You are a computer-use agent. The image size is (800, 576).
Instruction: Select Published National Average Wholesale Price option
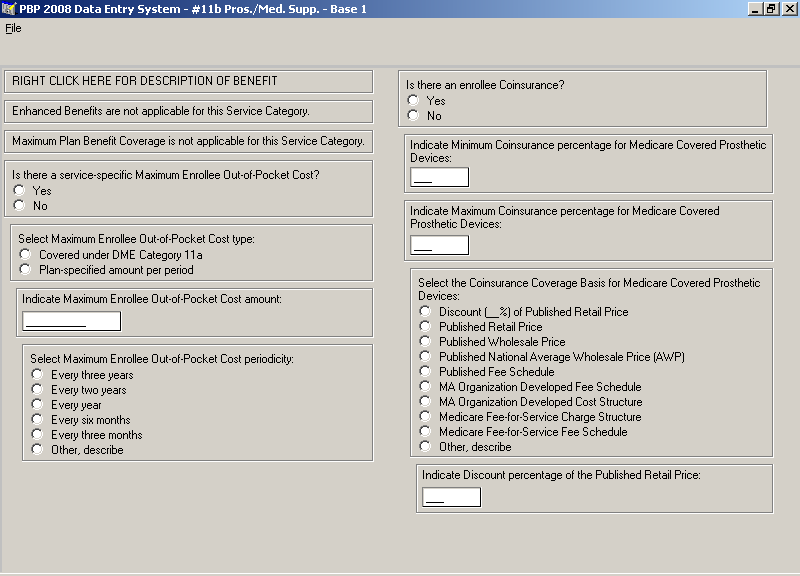(426, 357)
